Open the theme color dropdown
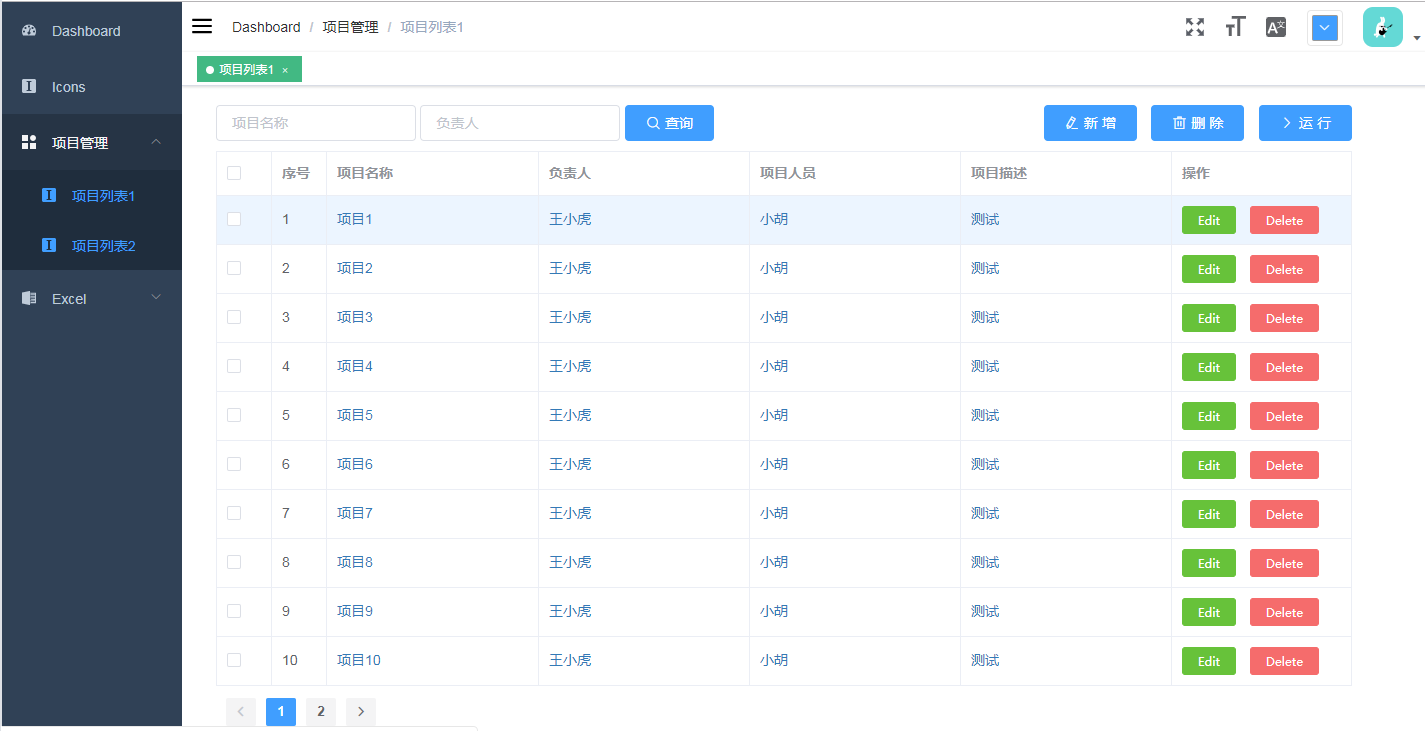 pyautogui.click(x=1324, y=27)
